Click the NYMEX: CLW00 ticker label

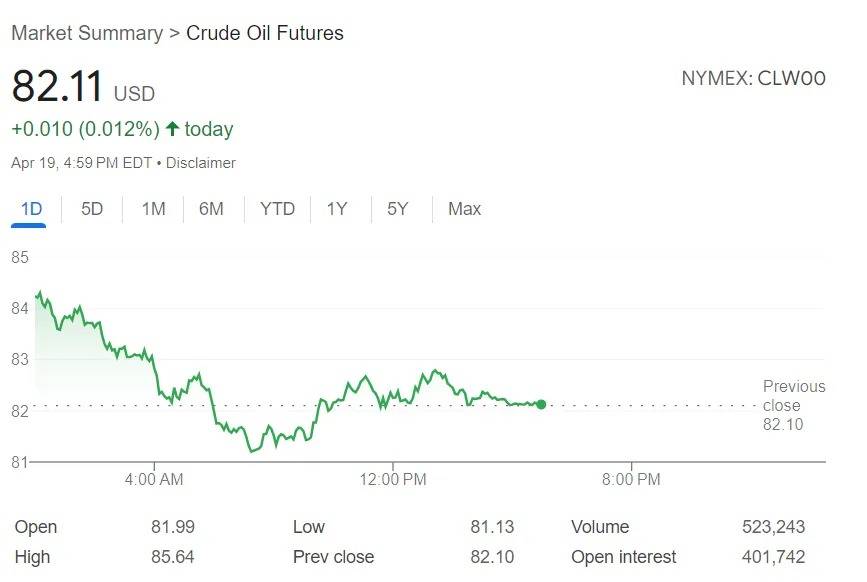point(753,78)
